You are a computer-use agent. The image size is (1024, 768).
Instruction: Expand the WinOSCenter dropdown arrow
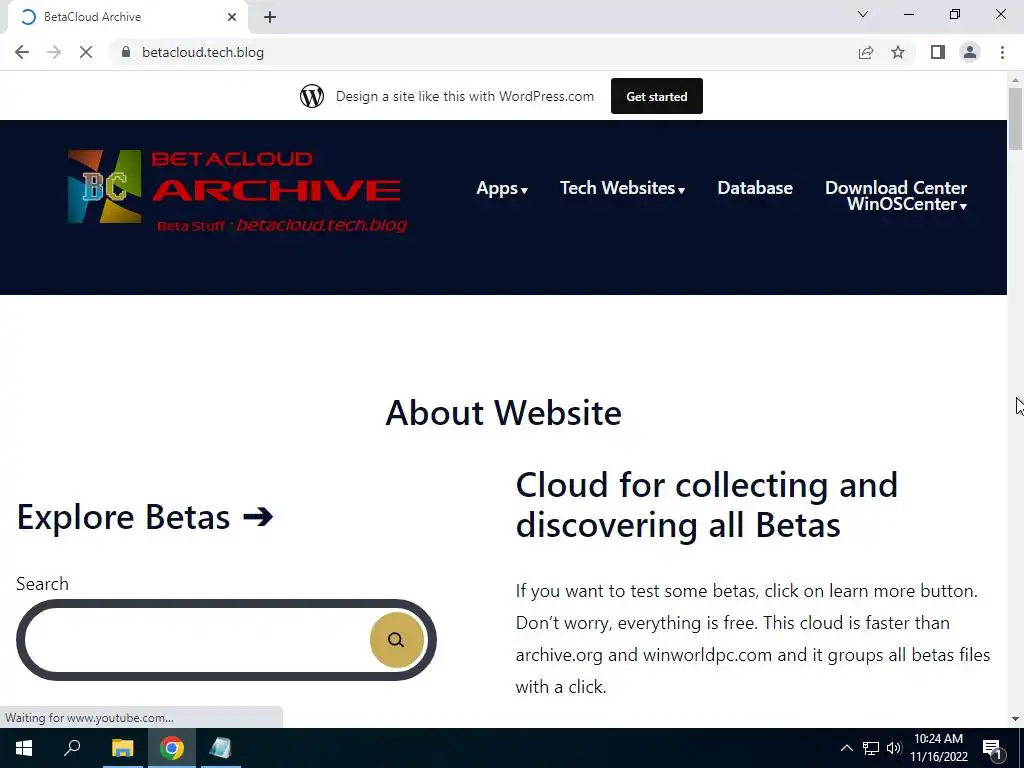click(963, 206)
